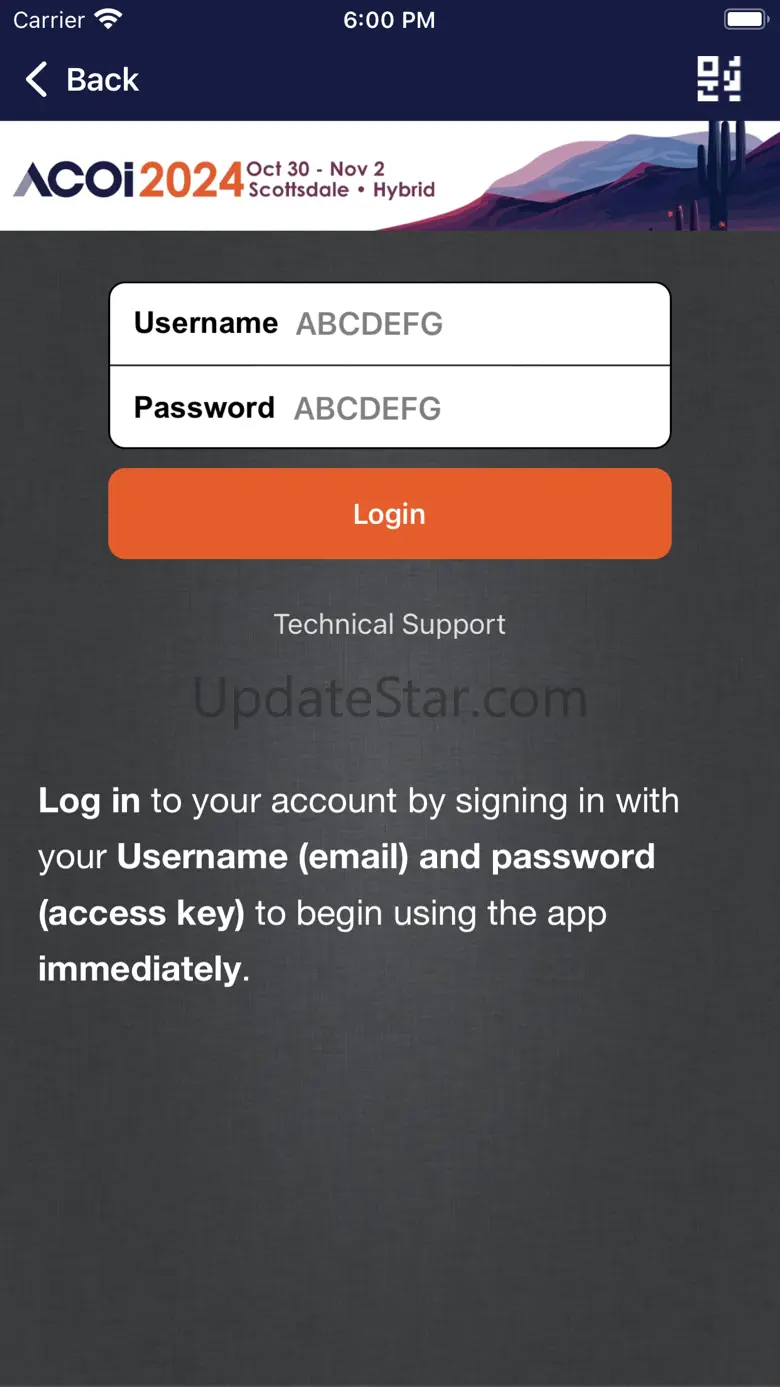Screen dimensions: 780x1387
Task: Click the UpdateStar.com watermark text
Action: pyautogui.click(x=390, y=697)
